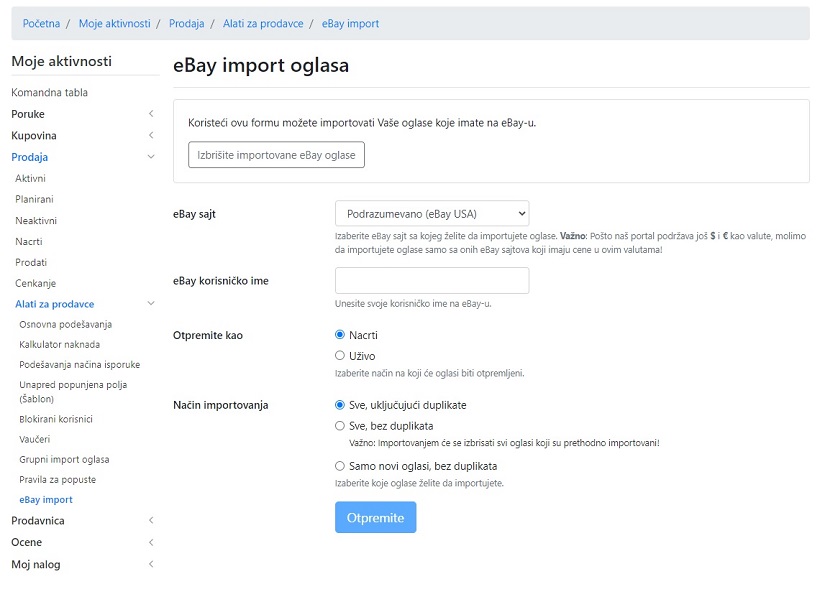Open Pravila za popuste link
The image size is (825, 597).
coord(58,480)
